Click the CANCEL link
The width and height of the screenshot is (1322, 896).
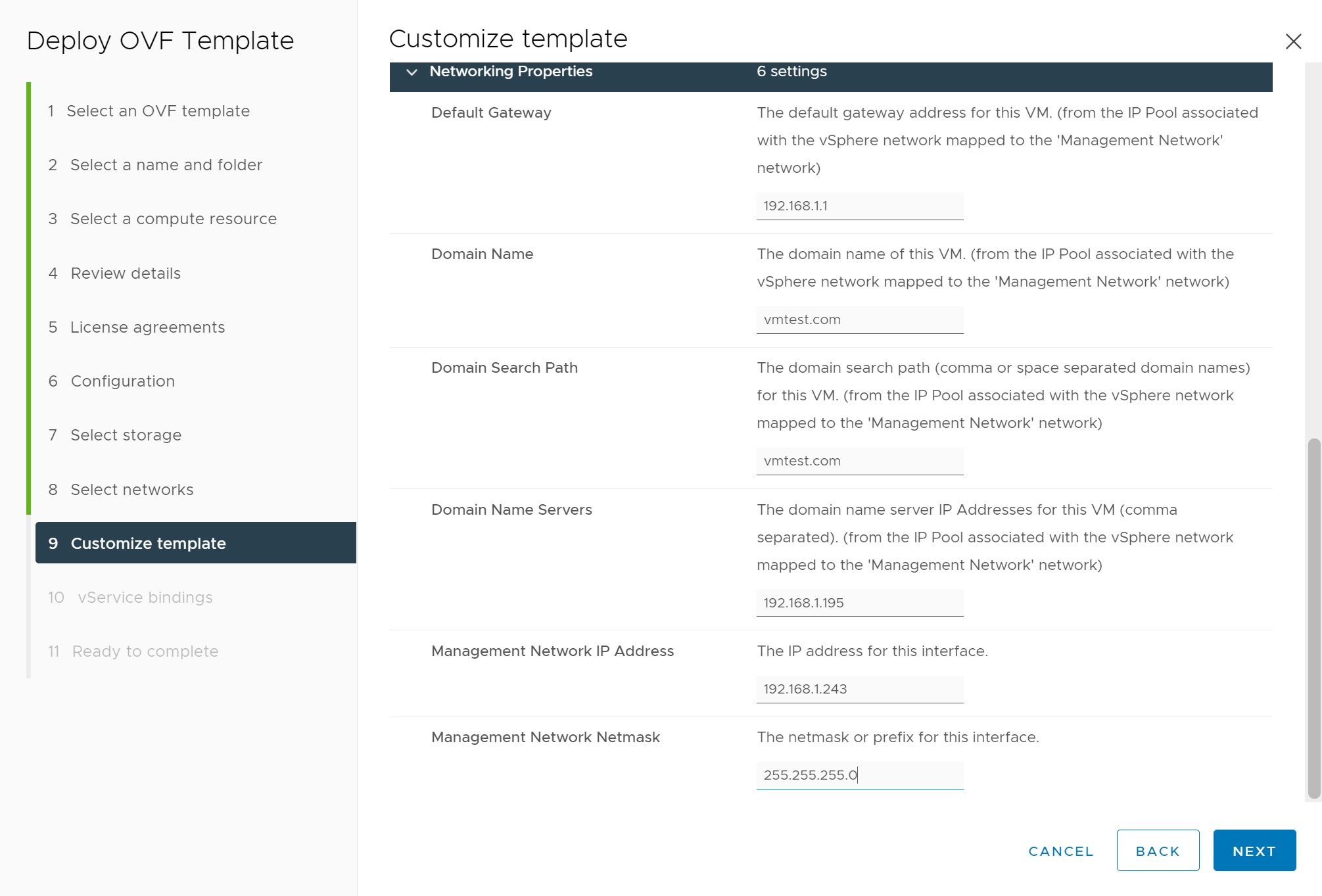click(1060, 851)
